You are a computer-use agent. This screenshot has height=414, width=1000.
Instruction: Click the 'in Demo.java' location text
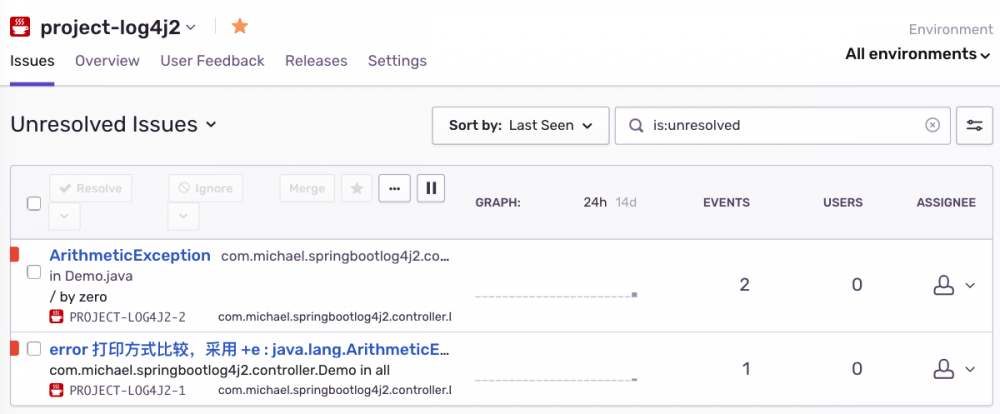click(x=91, y=276)
